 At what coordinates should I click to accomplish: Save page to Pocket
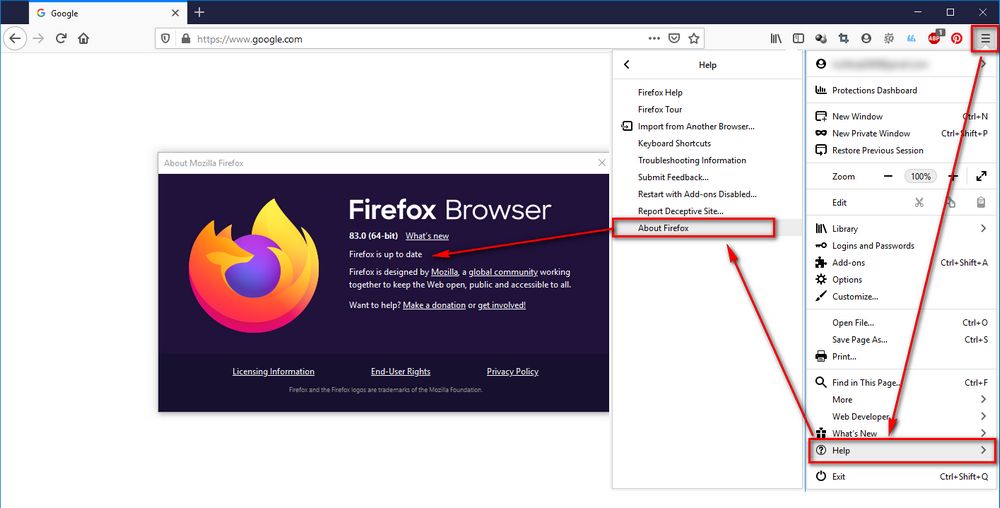pyautogui.click(x=674, y=38)
